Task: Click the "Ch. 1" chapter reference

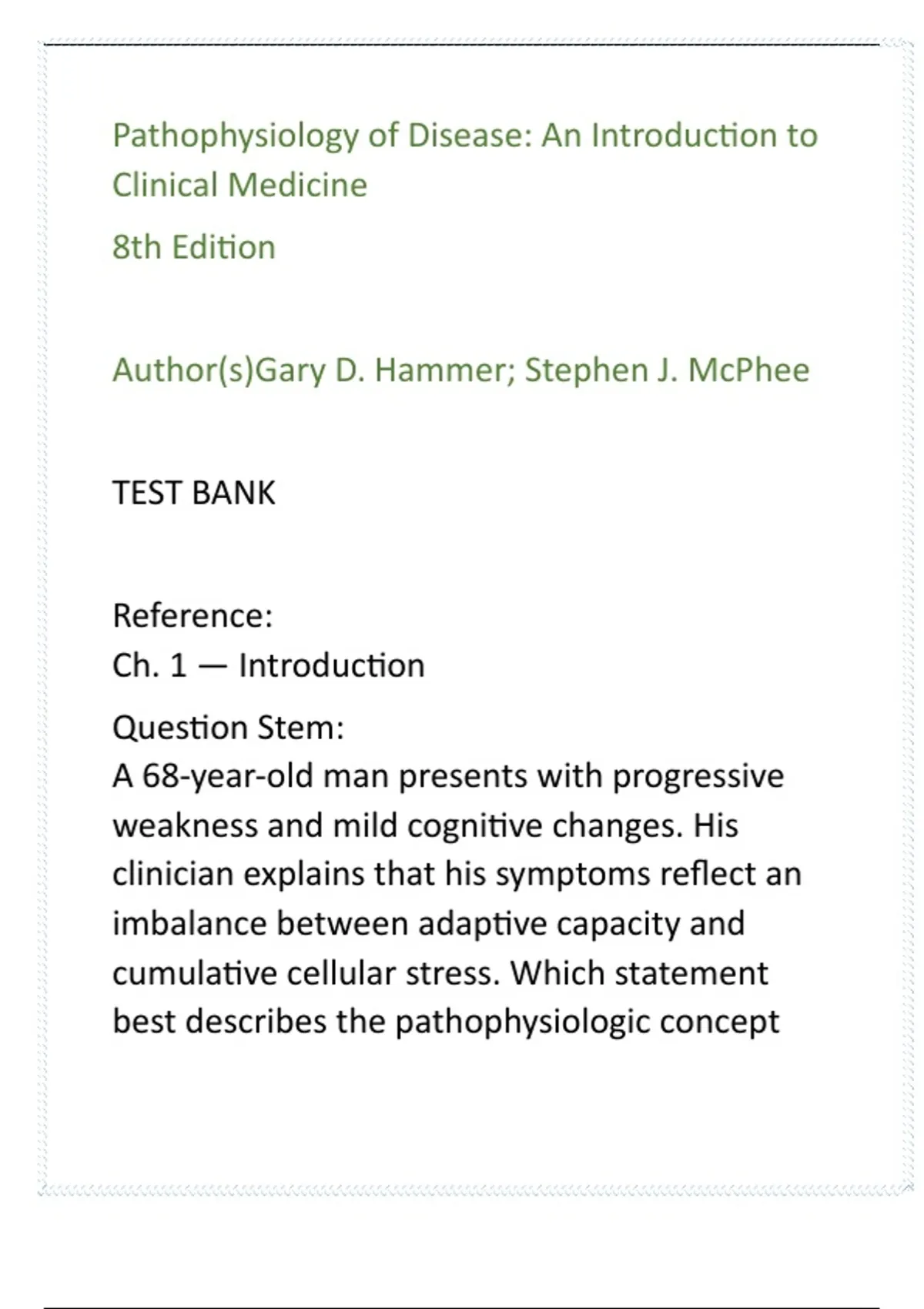Action: click(149, 666)
